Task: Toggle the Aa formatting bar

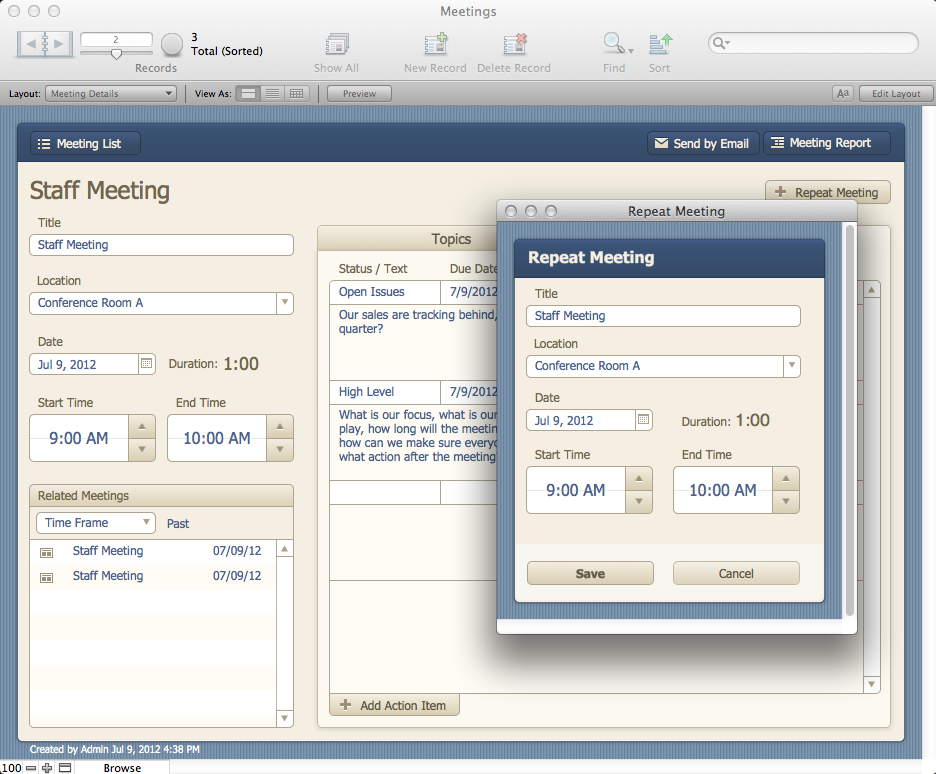Action: click(842, 92)
